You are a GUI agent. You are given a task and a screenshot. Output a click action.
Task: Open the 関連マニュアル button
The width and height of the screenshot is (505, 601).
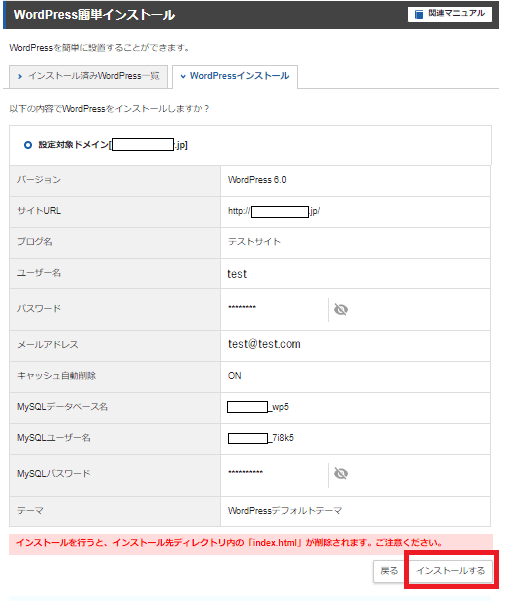pos(449,14)
